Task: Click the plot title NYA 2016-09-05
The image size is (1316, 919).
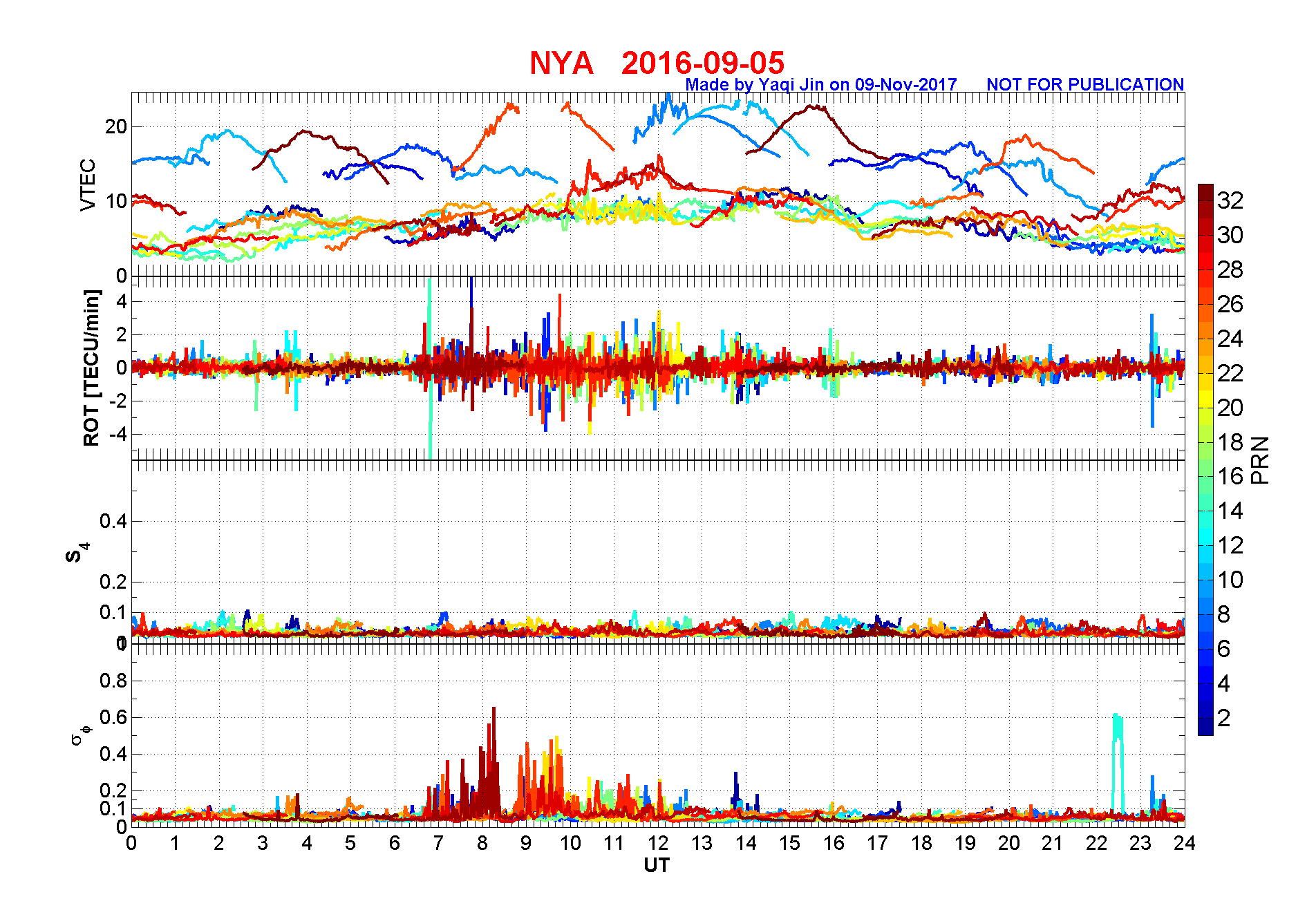Action: coord(657,63)
